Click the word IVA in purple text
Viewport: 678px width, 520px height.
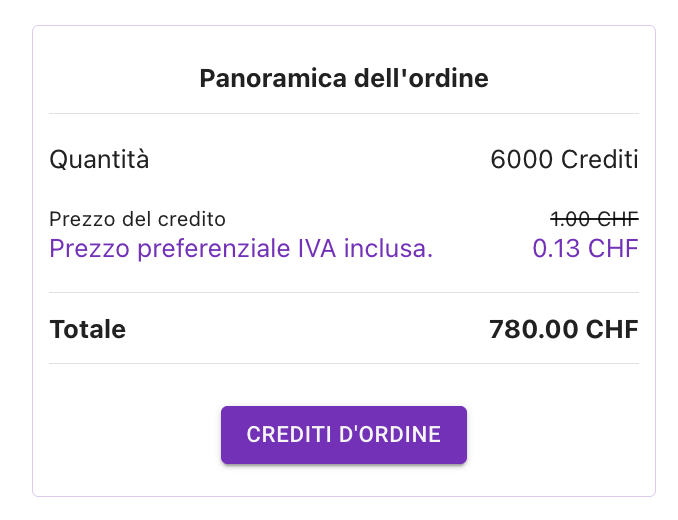[317, 248]
